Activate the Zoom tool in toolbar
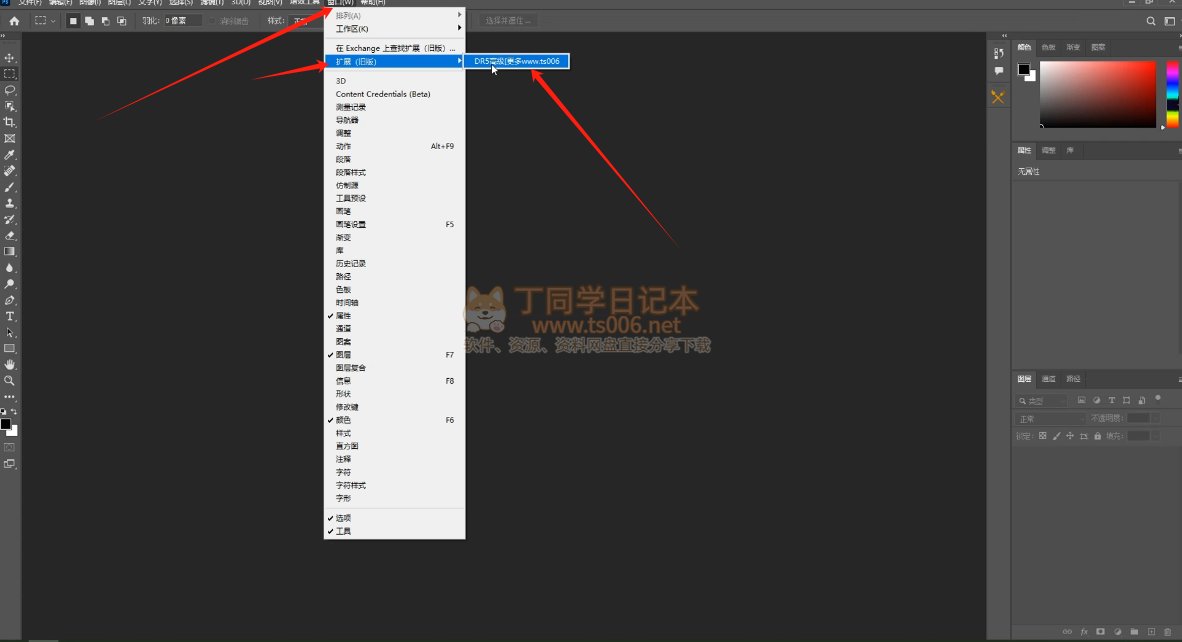Viewport: 1182px width, 642px height. click(x=10, y=381)
